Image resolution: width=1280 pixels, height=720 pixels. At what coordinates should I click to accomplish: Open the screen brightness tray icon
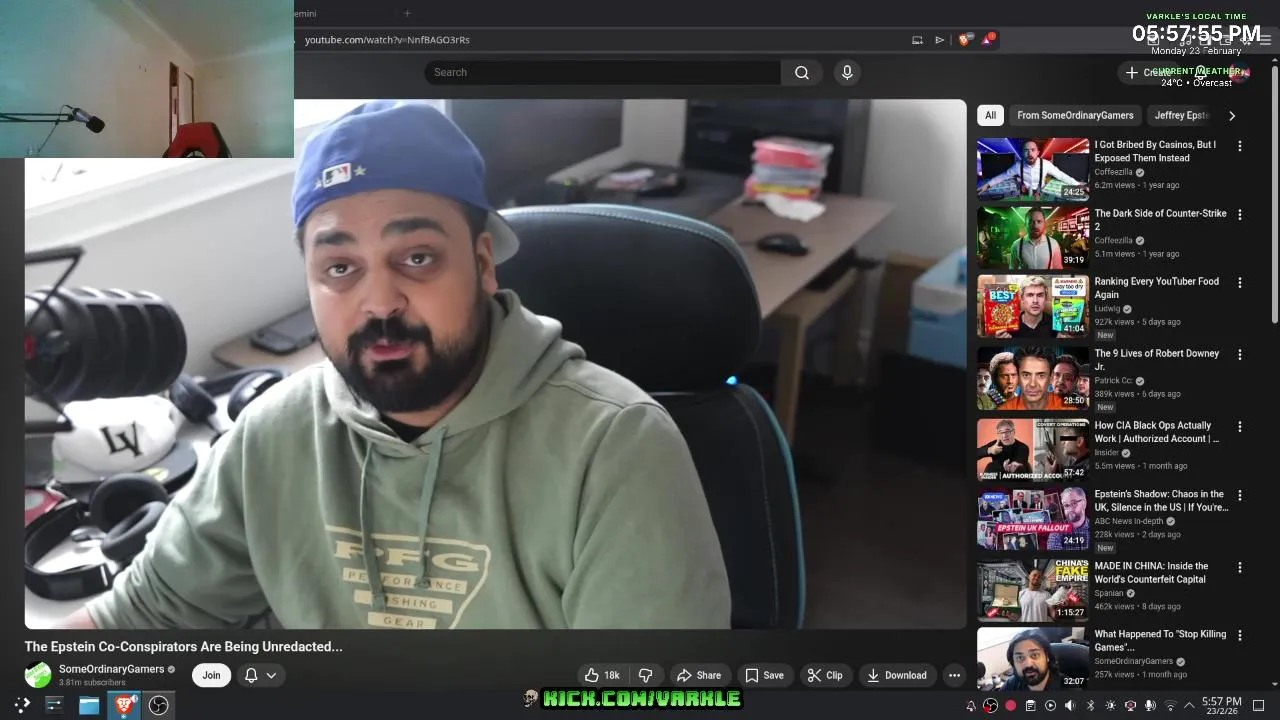1110,706
